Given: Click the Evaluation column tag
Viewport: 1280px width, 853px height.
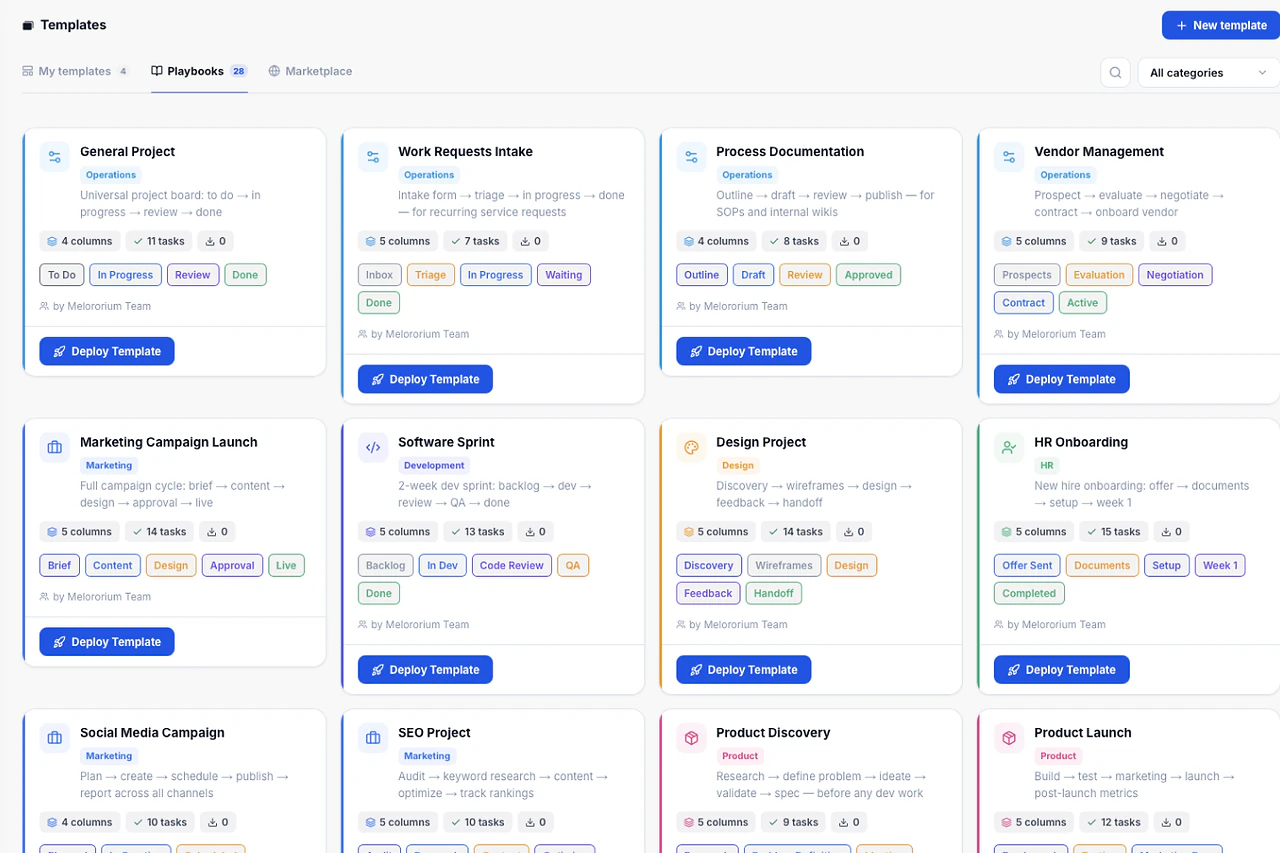Looking at the screenshot, I should coord(1099,275).
